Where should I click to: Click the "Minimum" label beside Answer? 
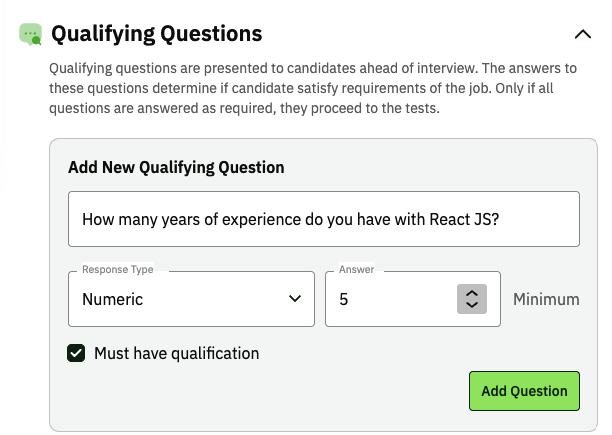click(546, 299)
